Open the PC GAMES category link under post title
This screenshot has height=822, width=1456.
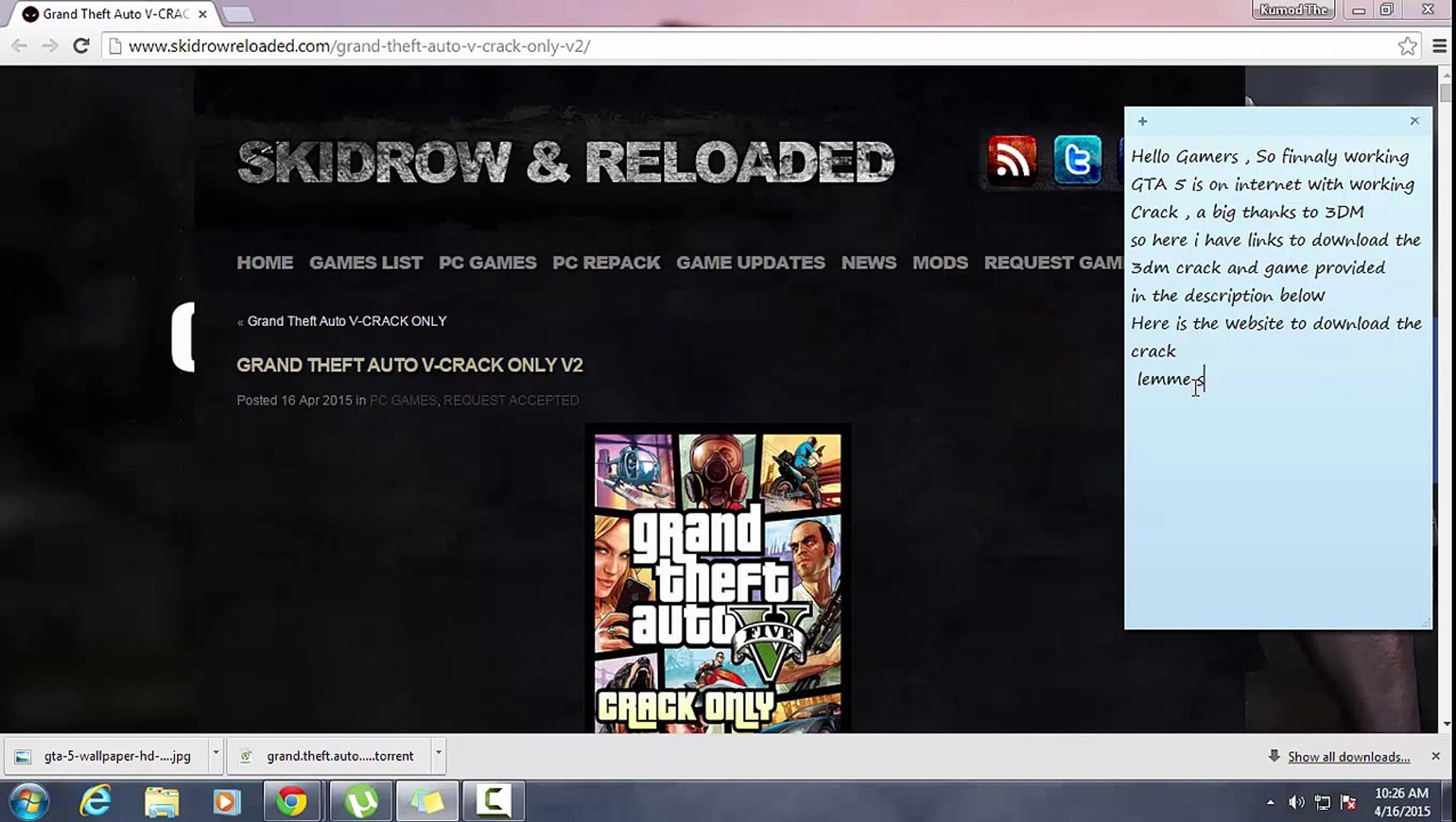(x=403, y=400)
